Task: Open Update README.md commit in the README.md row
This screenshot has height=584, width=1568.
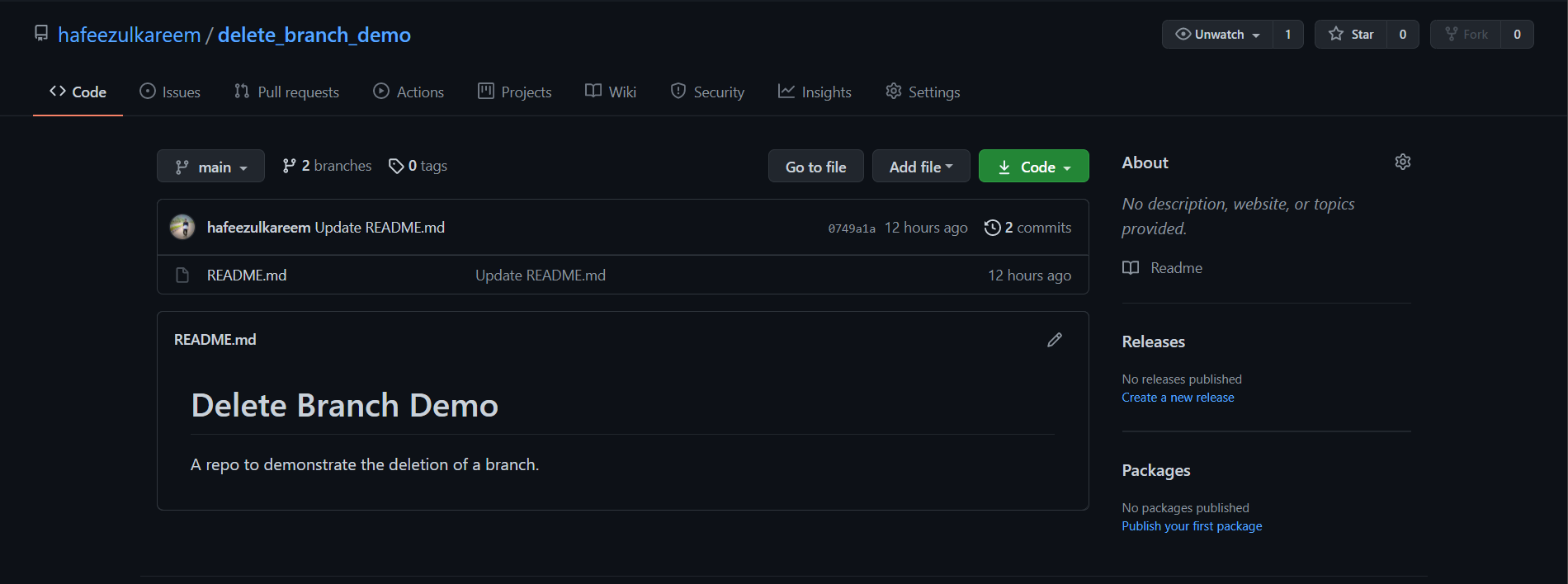Action: point(541,276)
